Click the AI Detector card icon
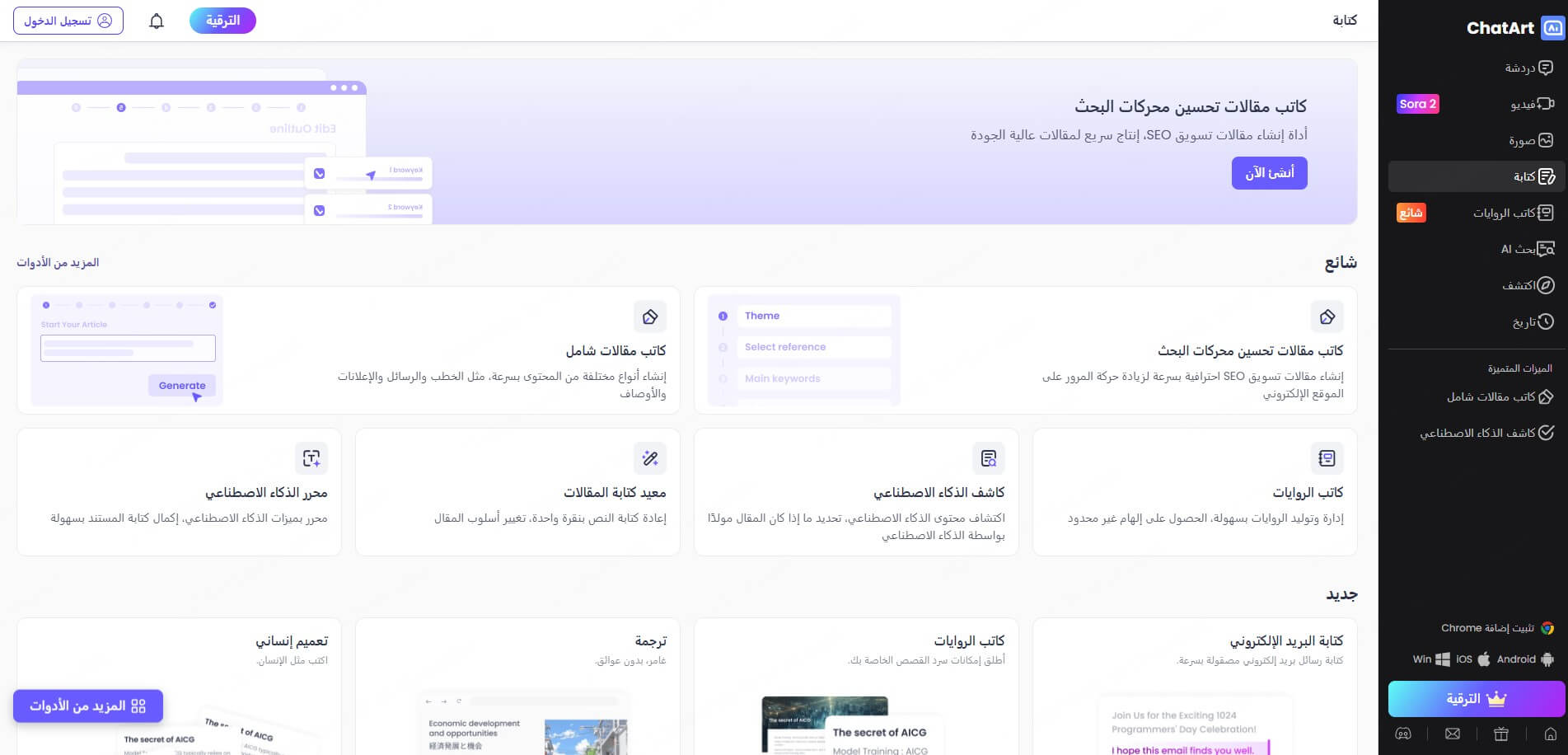This screenshot has height=755, width=1568. pos(989,458)
